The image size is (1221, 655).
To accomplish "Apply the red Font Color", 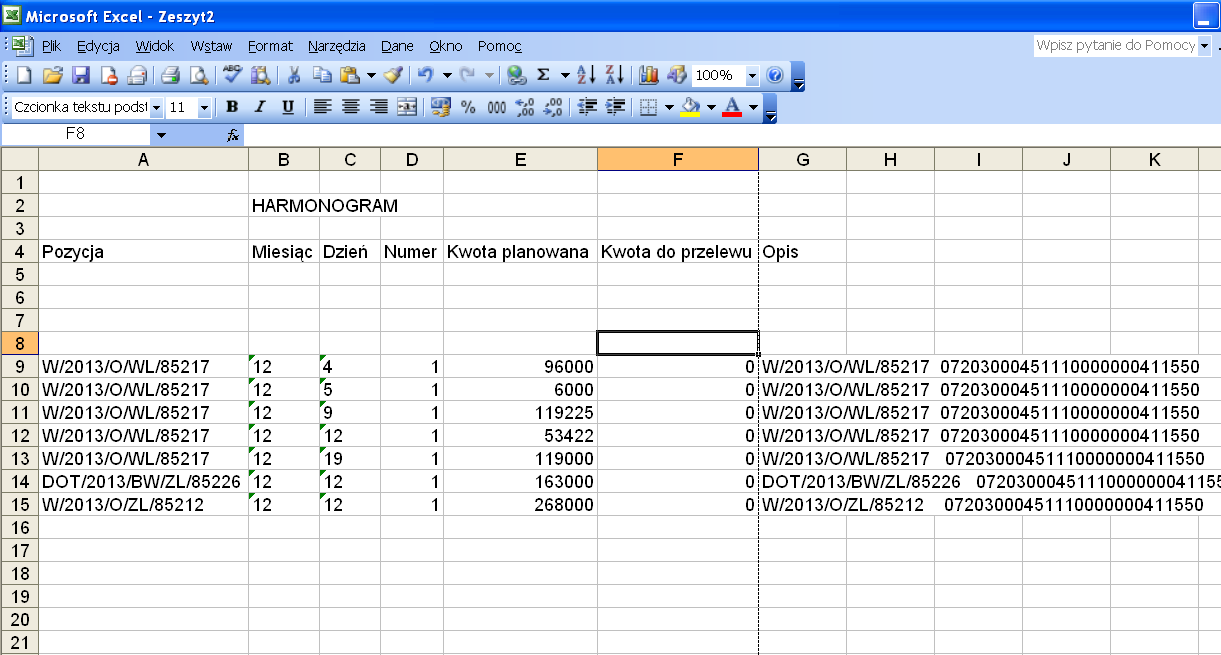I will tap(732, 107).
